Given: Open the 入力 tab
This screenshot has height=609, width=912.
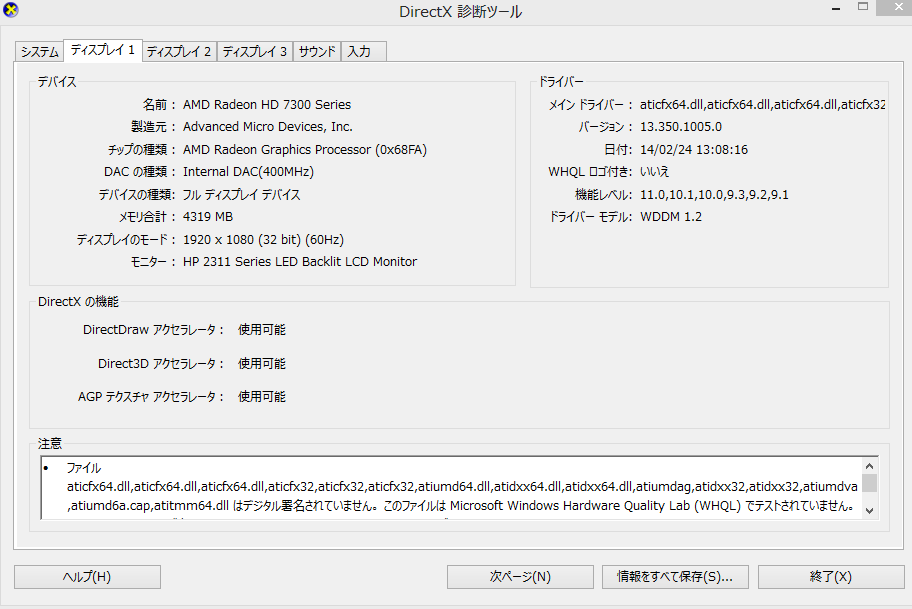Looking at the screenshot, I should pyautogui.click(x=364, y=51).
